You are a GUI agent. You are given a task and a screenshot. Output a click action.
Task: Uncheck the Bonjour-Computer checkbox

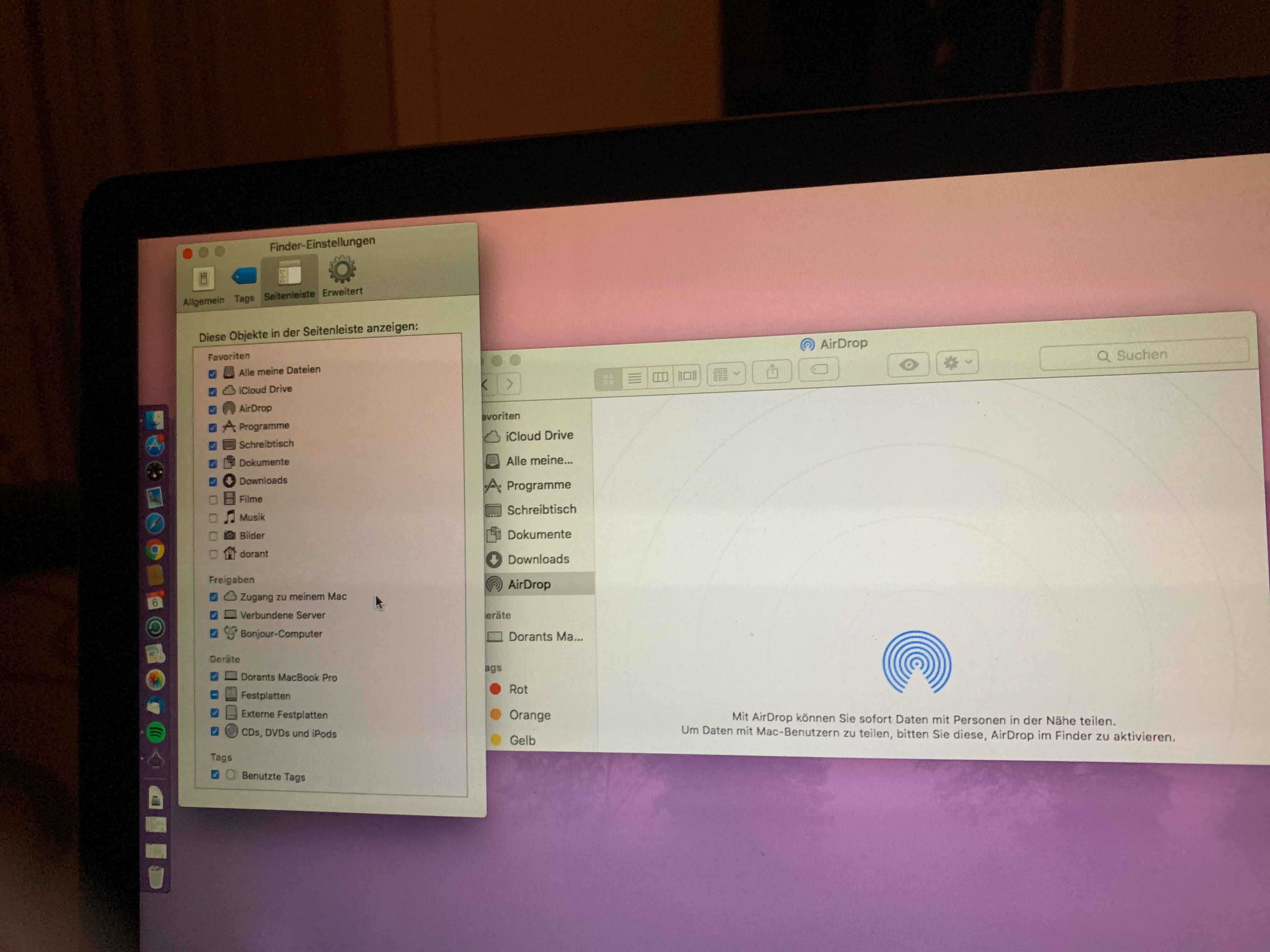pyautogui.click(x=214, y=633)
